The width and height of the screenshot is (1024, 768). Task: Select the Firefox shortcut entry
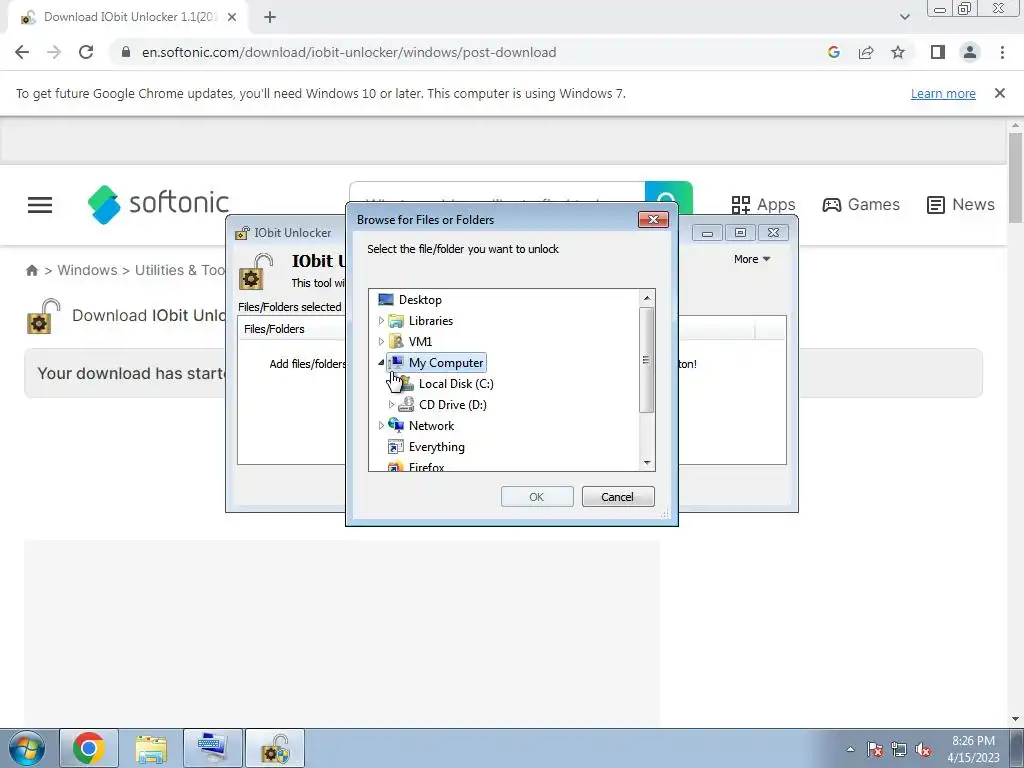click(426, 467)
